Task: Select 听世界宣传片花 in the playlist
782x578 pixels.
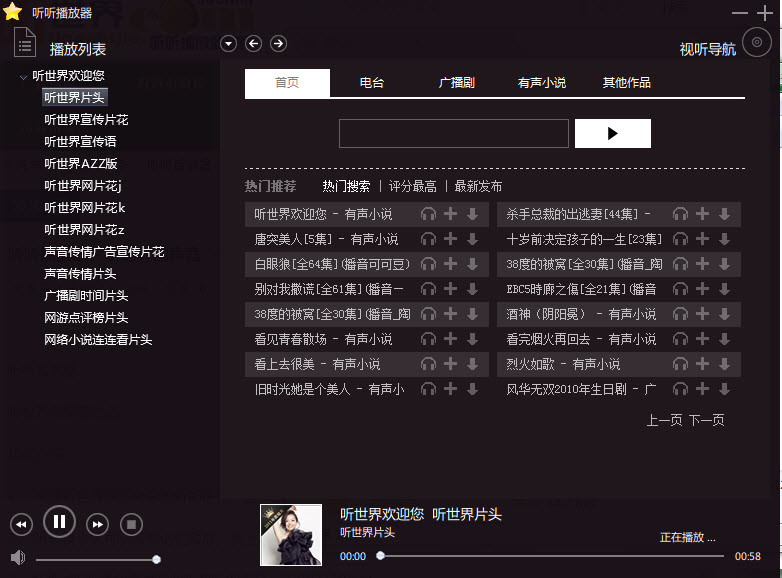Action: tap(86, 120)
